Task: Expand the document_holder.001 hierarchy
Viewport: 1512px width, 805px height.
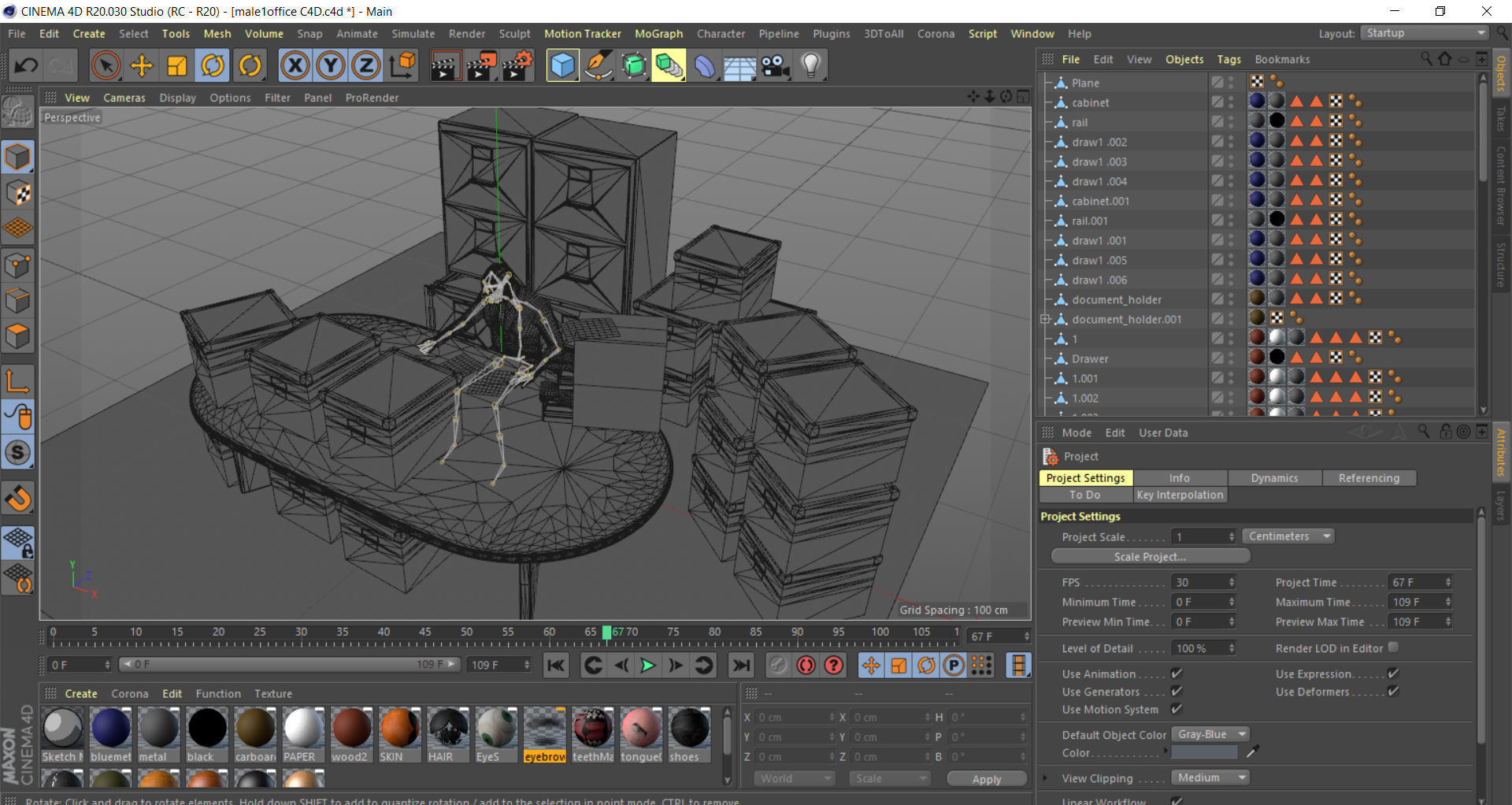Action: coord(1046,319)
